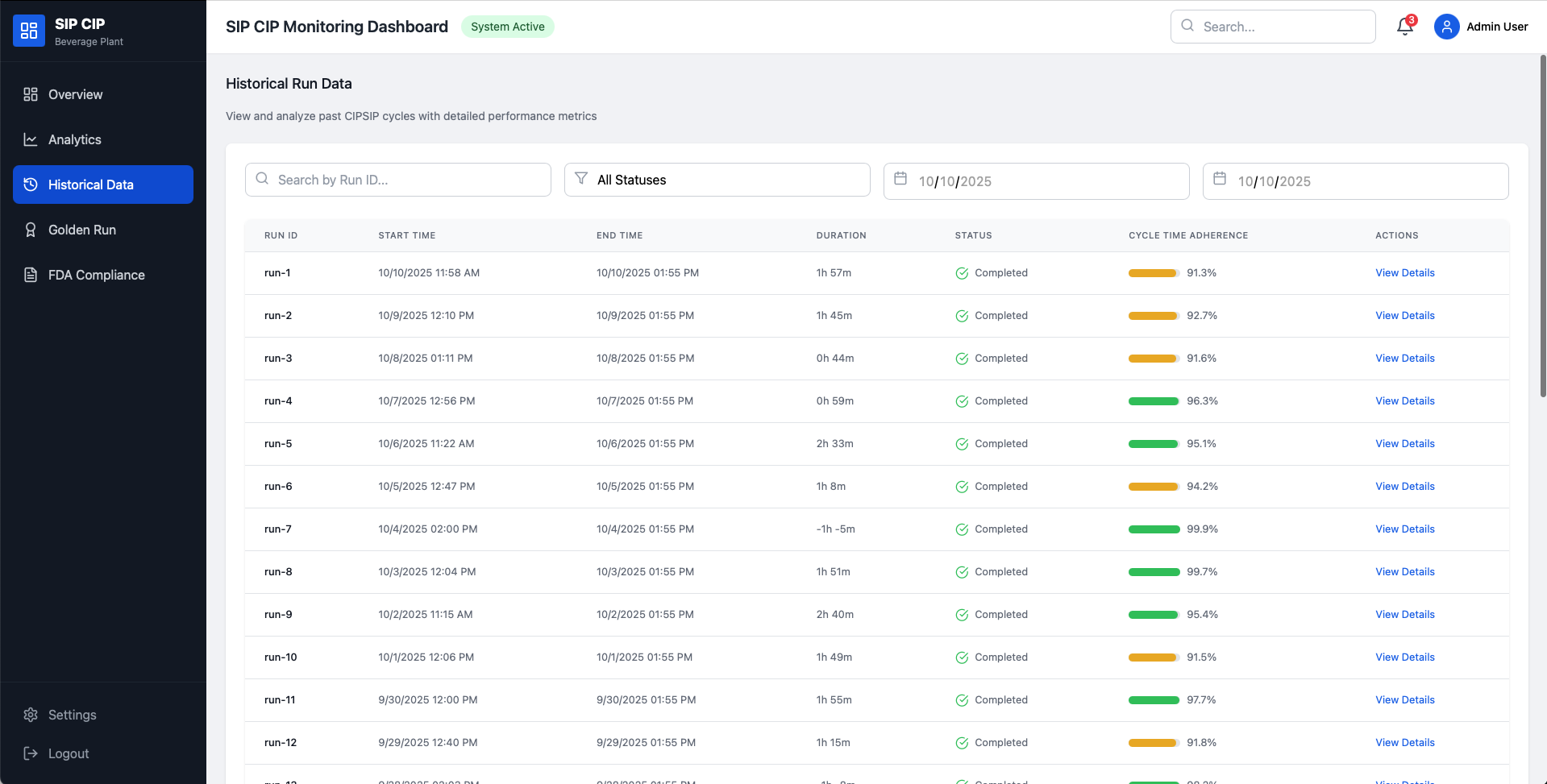Click the Admin User avatar icon

1446,27
